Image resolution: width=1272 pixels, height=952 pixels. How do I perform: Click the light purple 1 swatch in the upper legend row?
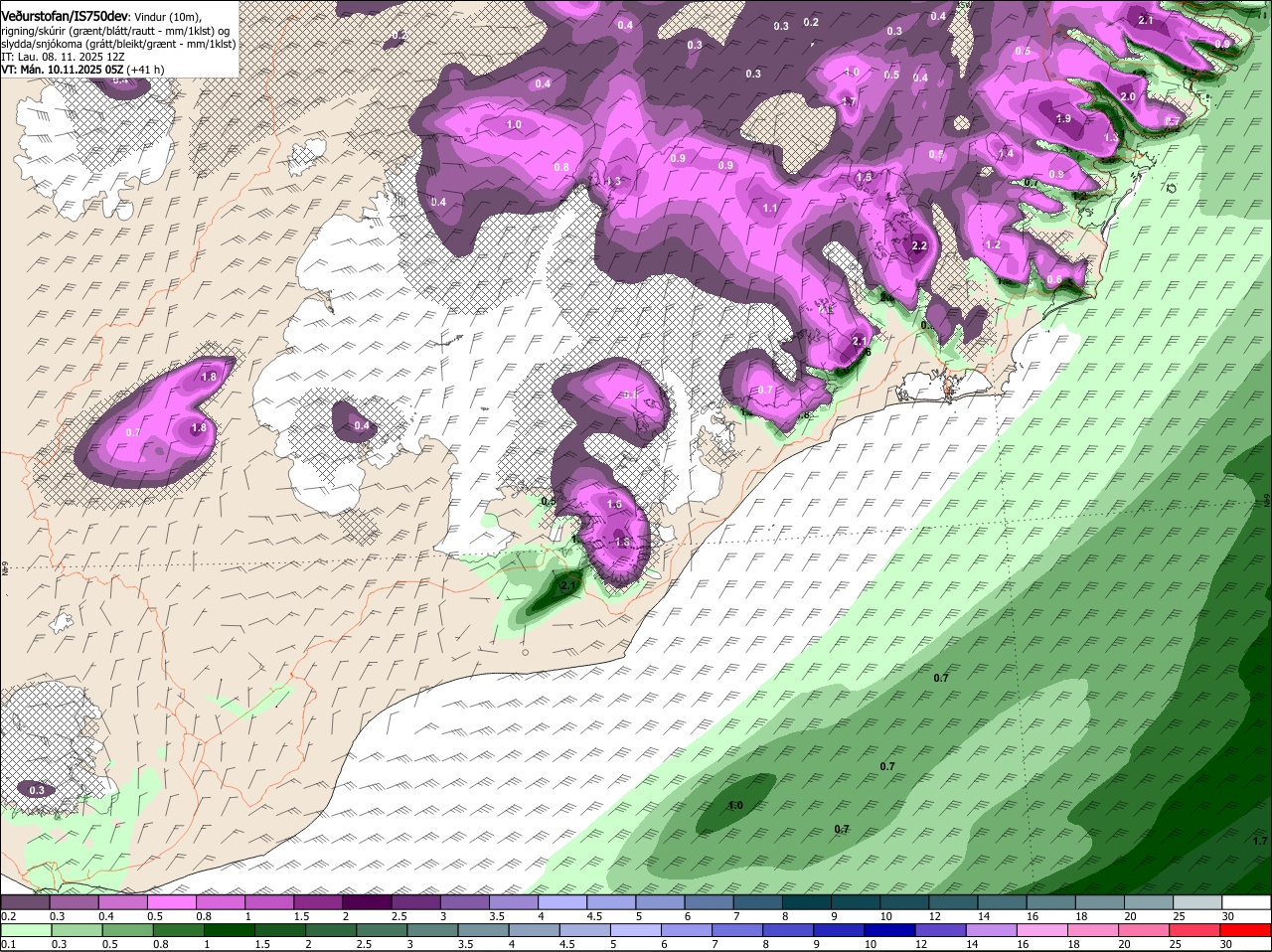pyautogui.click(x=269, y=902)
